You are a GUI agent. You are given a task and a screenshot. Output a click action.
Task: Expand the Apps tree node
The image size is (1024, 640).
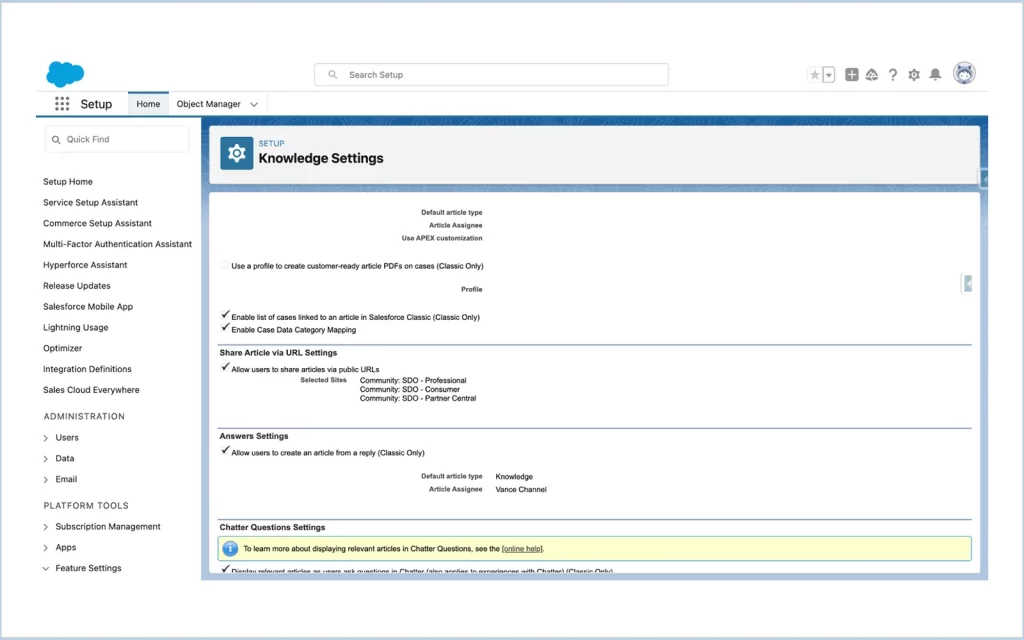coord(46,547)
